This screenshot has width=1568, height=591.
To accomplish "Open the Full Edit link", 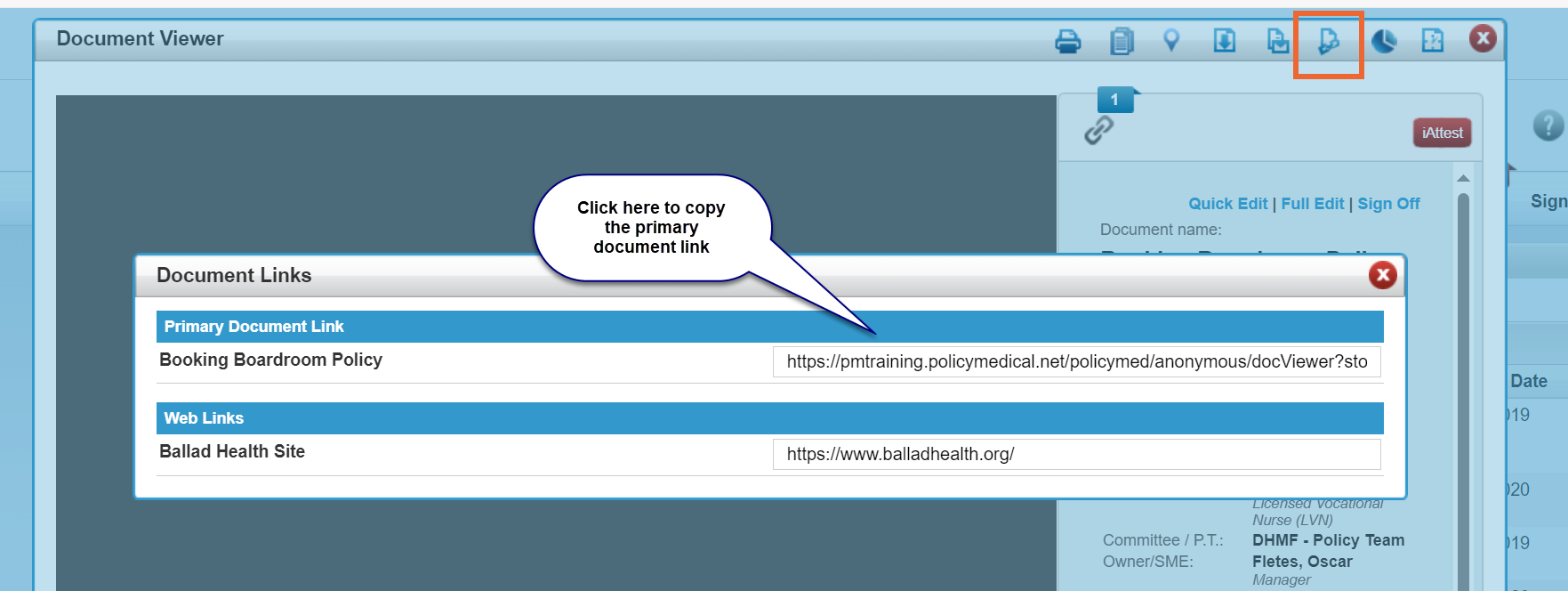I will pyautogui.click(x=1312, y=204).
